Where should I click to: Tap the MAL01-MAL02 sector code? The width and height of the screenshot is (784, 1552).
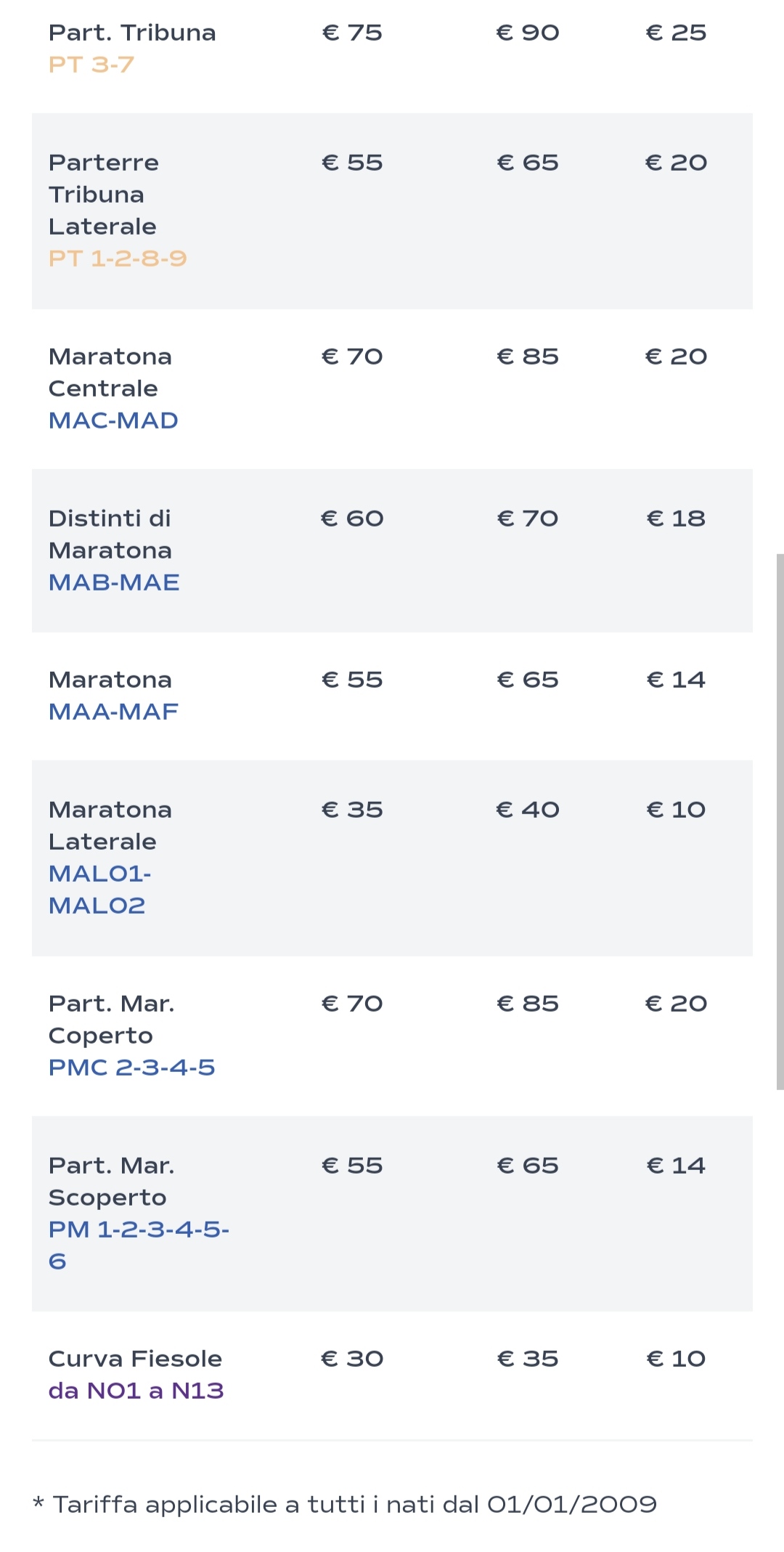99,890
